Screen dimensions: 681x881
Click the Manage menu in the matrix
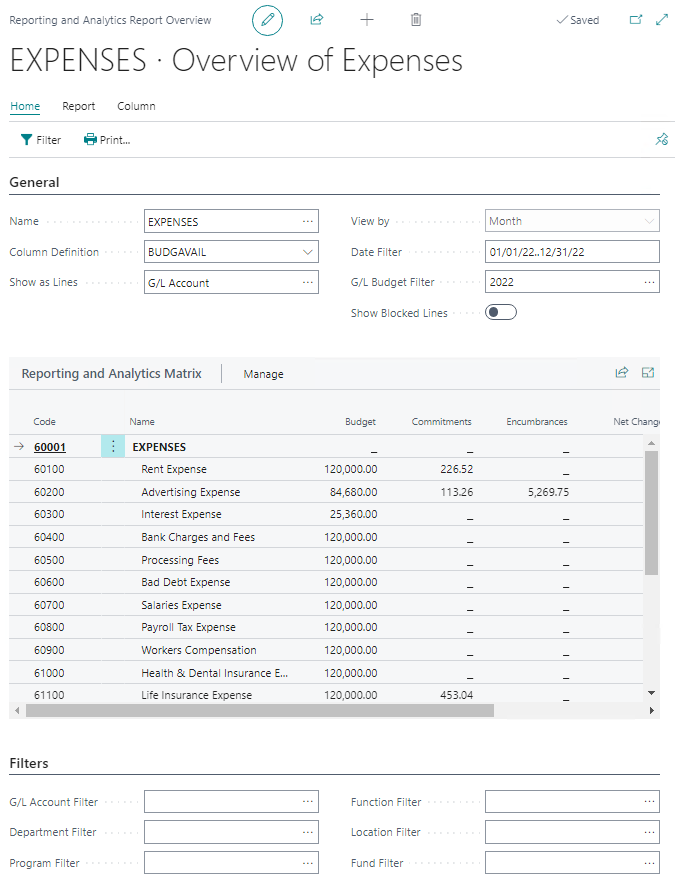263,373
